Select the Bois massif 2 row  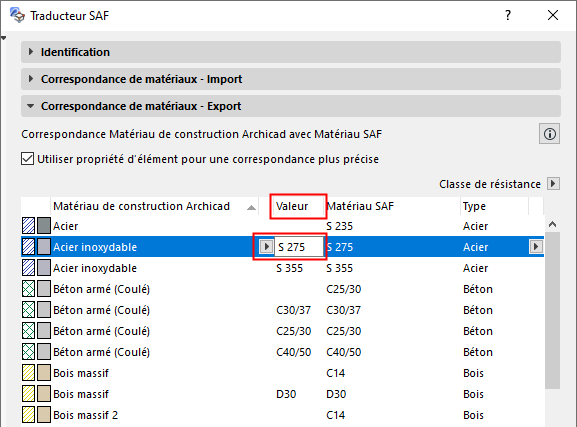click(282, 415)
